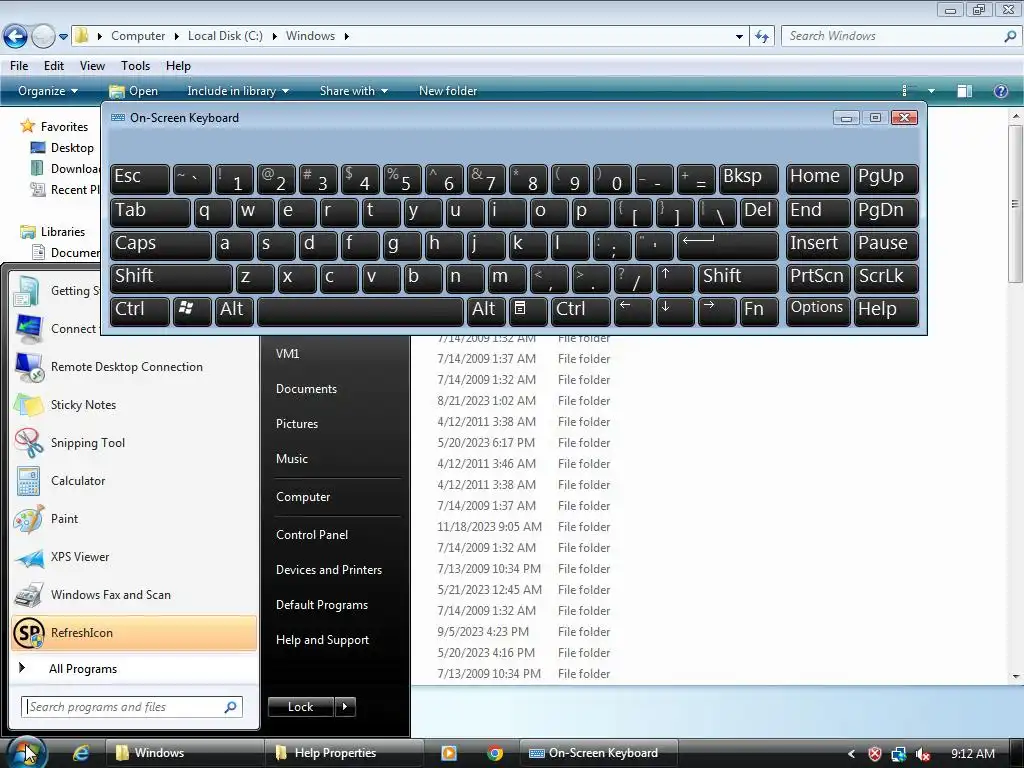
Task: Toggle right Shift key on keyboard
Action: [x=738, y=278]
